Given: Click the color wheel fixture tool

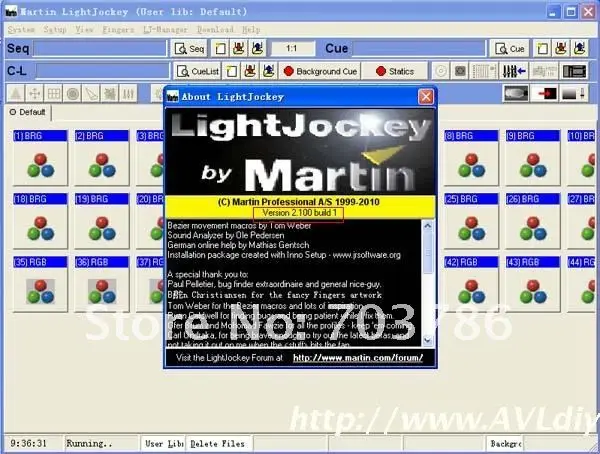Looking at the screenshot, I should pyautogui.click(x=72, y=93).
